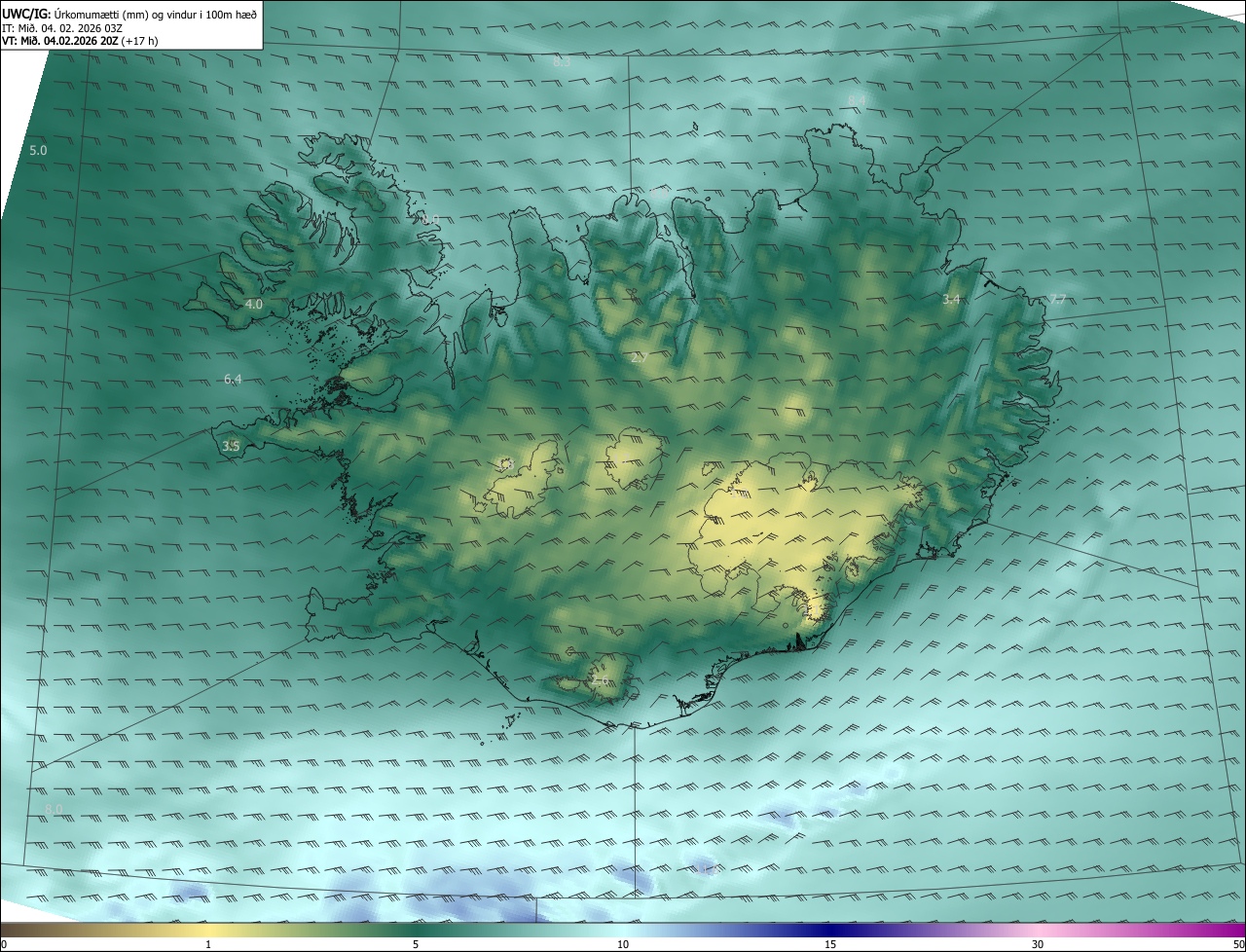Click the '7.7' value off the east coast
The width and height of the screenshot is (1246, 952).
click(x=1057, y=300)
